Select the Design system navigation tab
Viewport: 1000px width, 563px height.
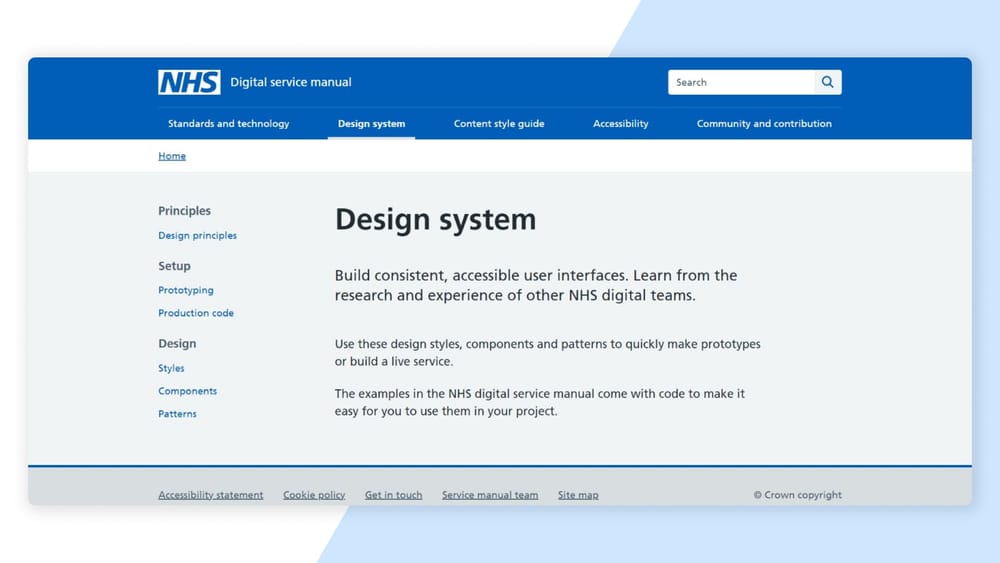[x=371, y=124]
